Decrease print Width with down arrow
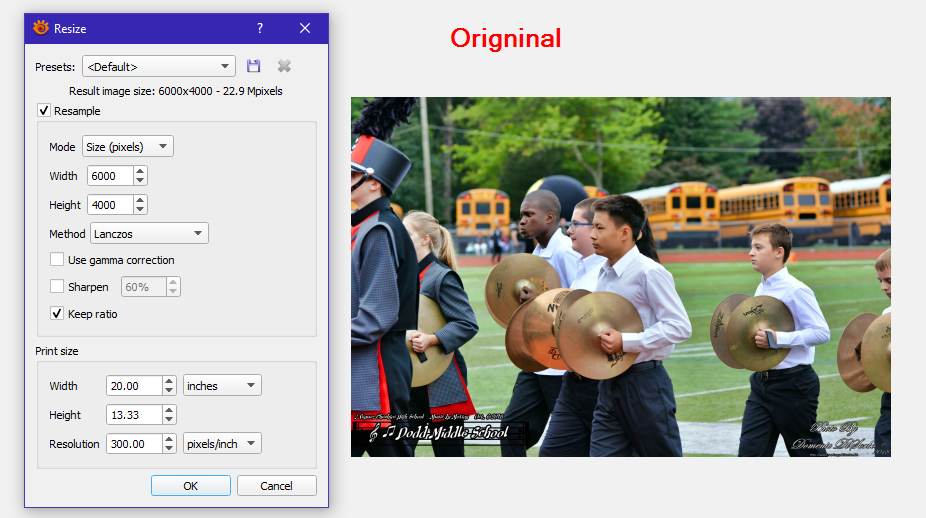This screenshot has width=926, height=518. [169, 390]
